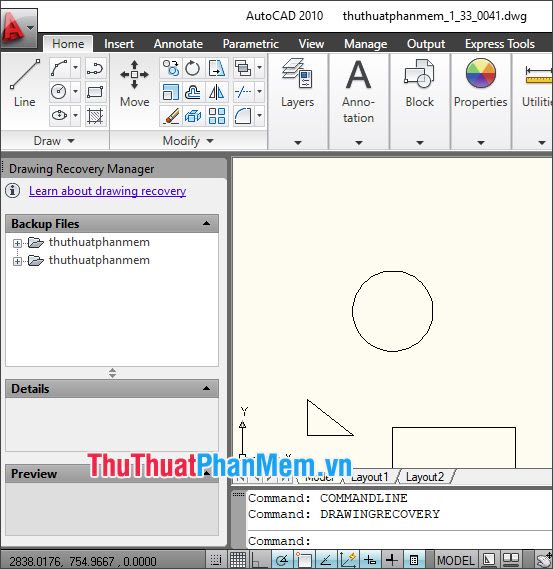Switch to the Express Tools tab
Image resolution: width=553 pixels, height=569 pixels.
pos(500,44)
